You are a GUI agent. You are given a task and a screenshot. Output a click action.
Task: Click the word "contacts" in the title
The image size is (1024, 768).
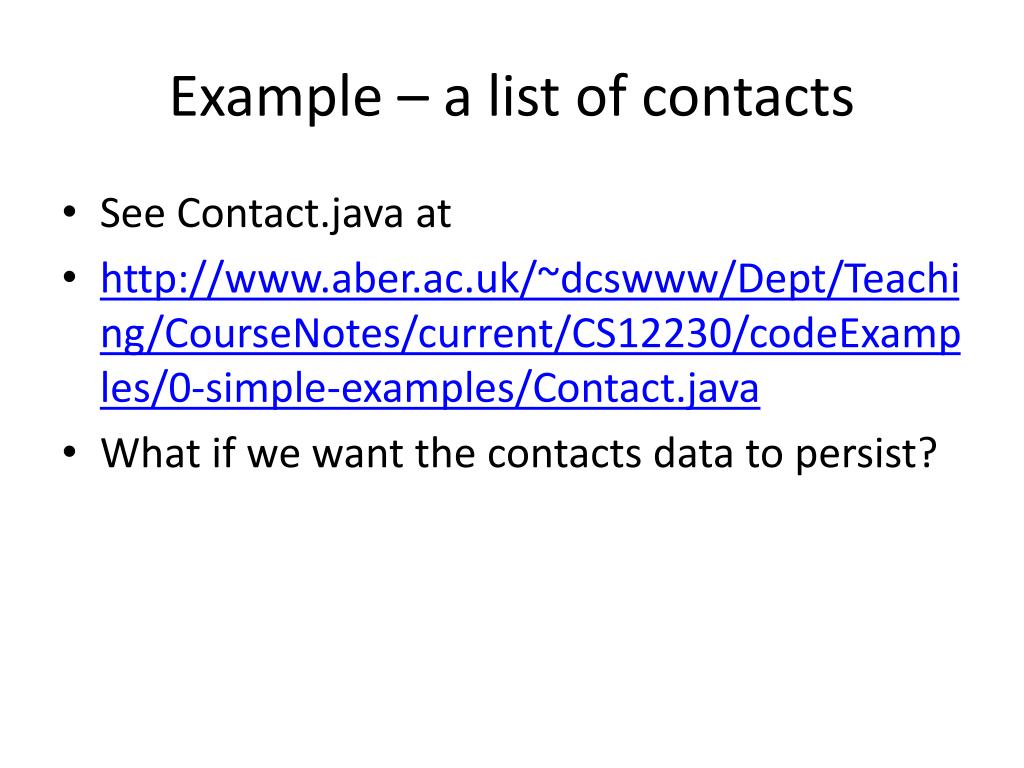tap(748, 97)
